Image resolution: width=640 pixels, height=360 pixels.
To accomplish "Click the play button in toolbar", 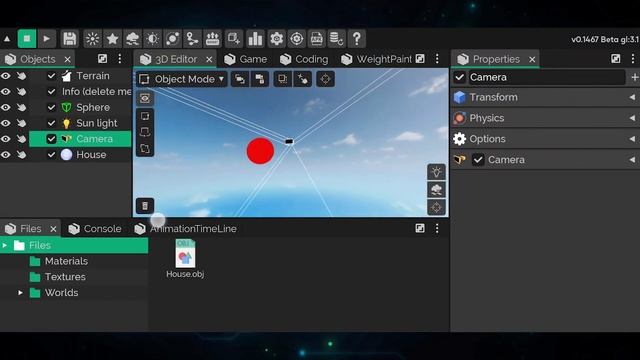I will (x=47, y=39).
